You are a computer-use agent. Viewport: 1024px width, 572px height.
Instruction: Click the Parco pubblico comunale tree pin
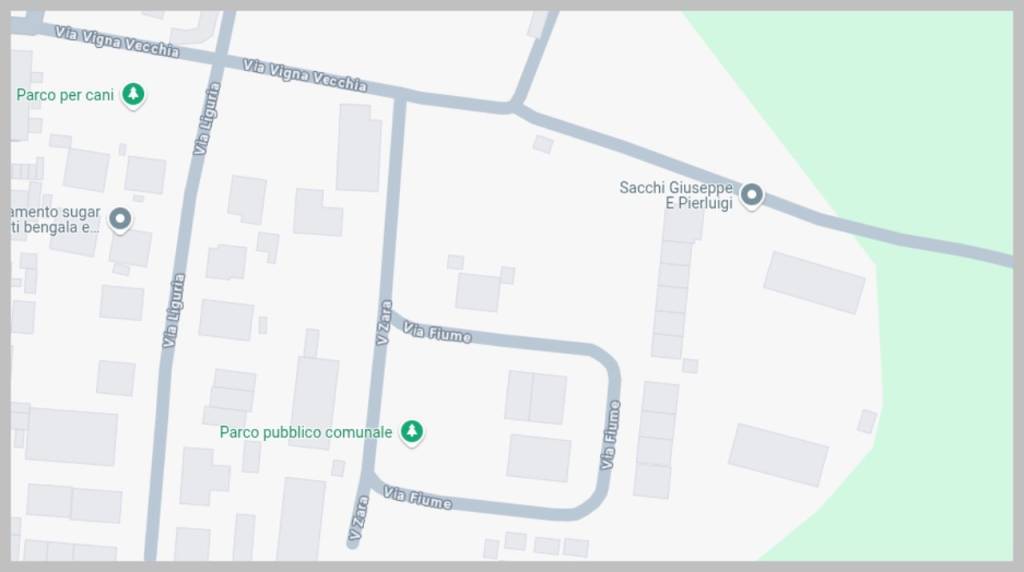[x=411, y=432]
